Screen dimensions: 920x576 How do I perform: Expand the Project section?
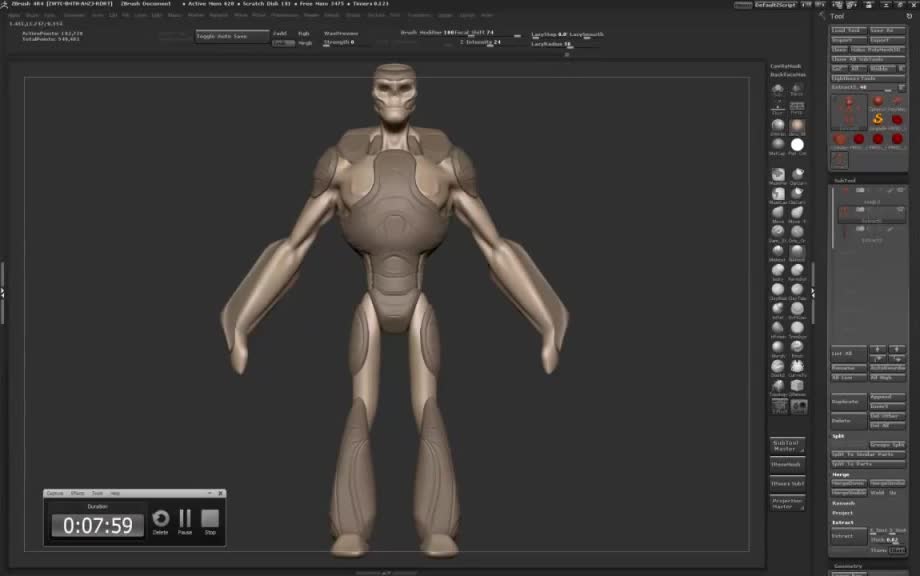842,513
